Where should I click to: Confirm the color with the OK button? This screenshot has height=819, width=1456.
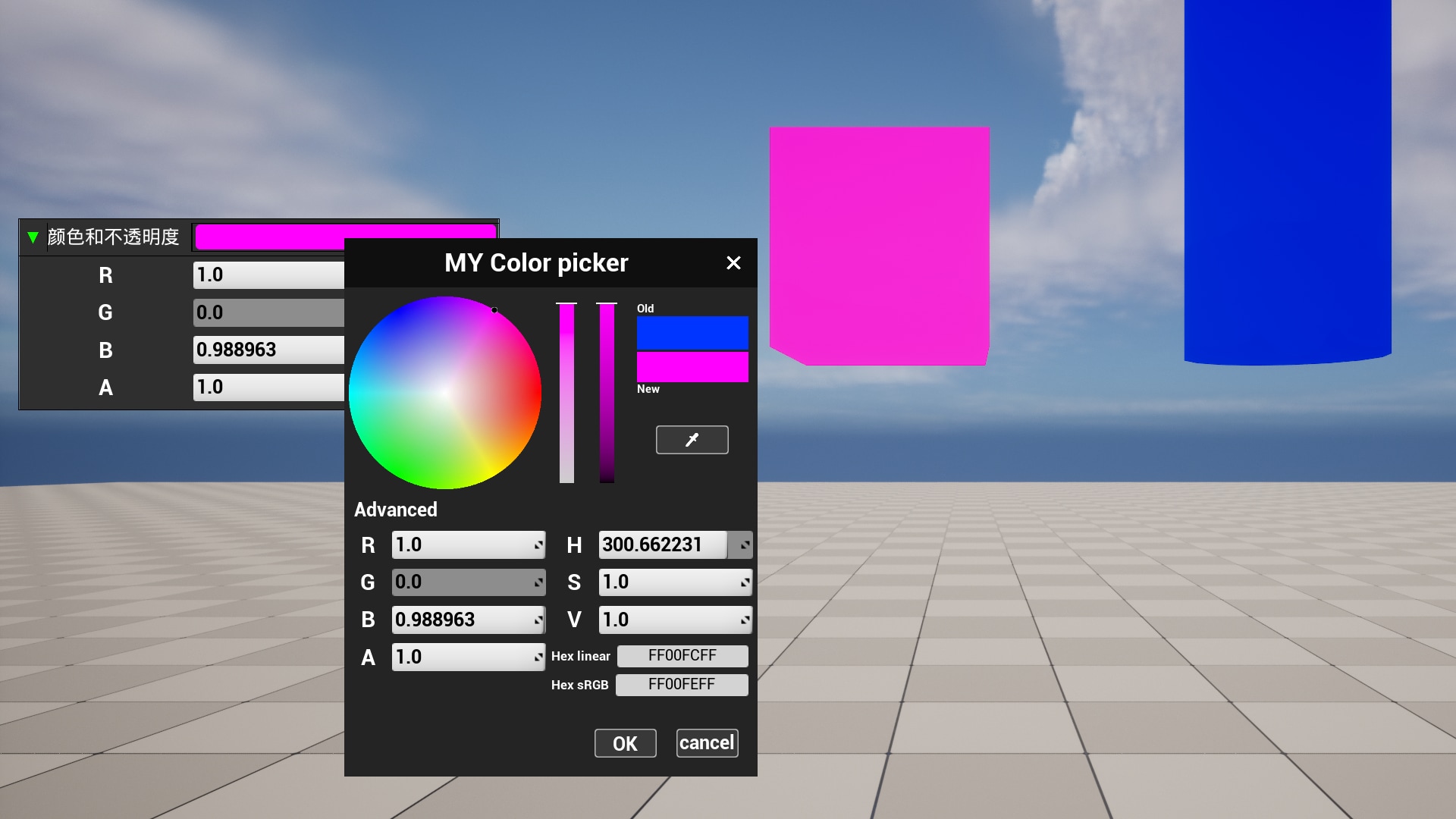(625, 743)
